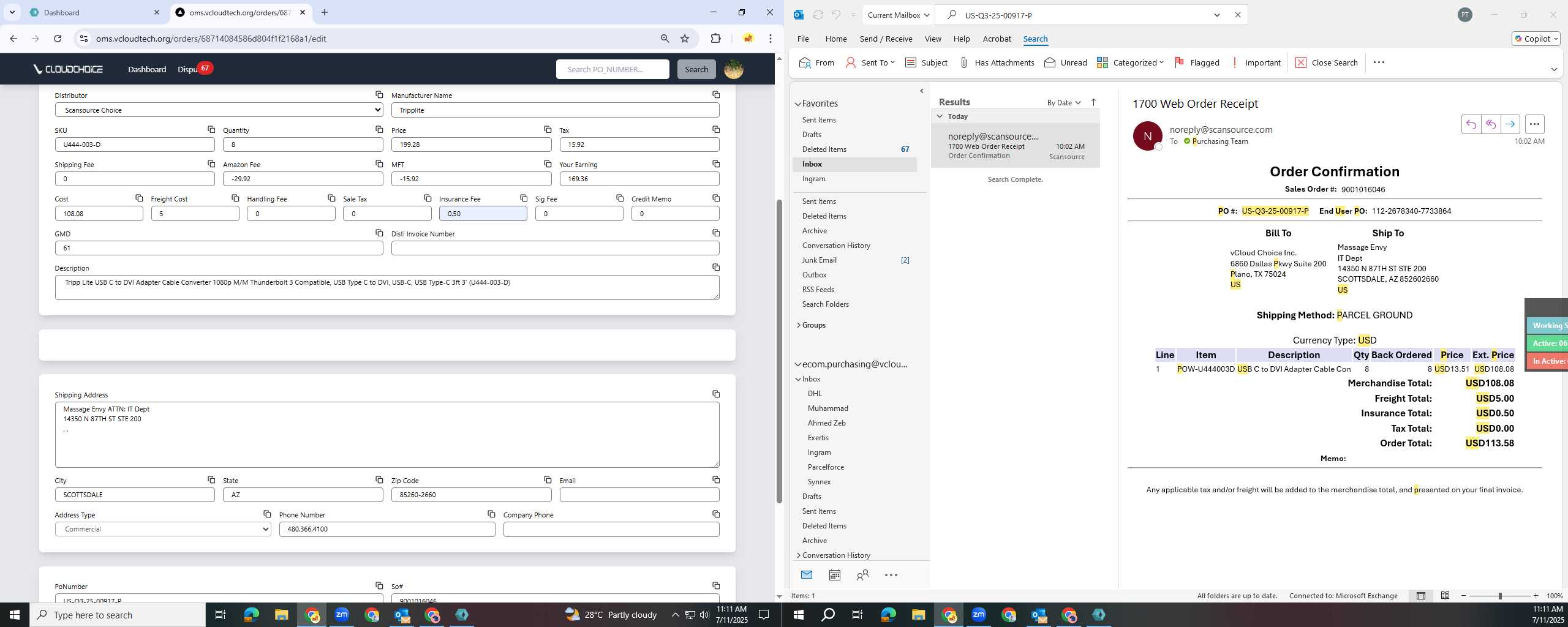
Task: Switch to the Home ribbon tab
Action: [x=836, y=39]
